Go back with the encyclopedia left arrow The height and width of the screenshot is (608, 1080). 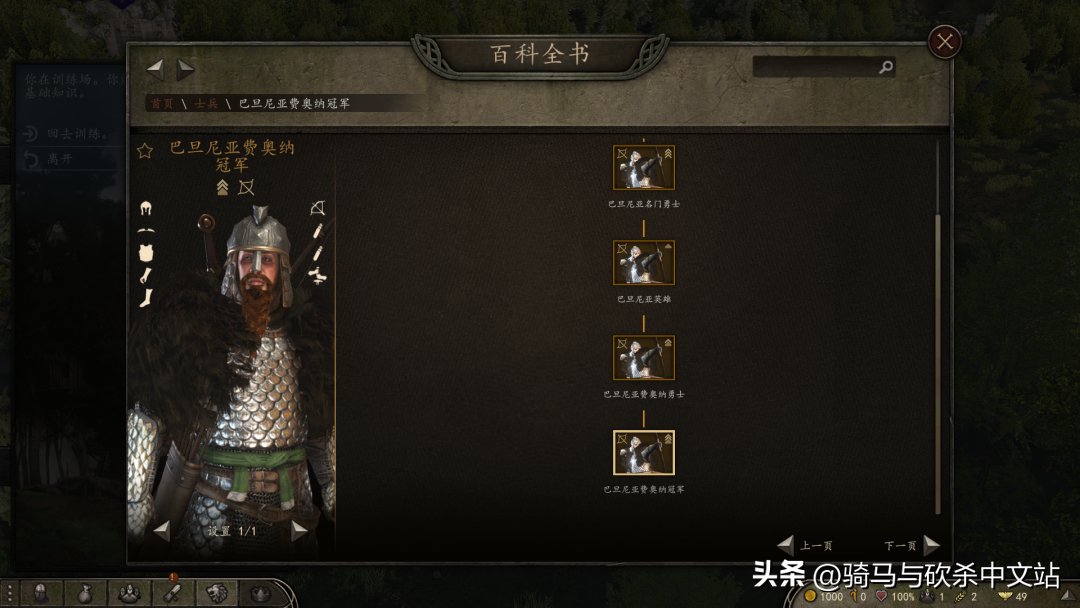pos(156,69)
